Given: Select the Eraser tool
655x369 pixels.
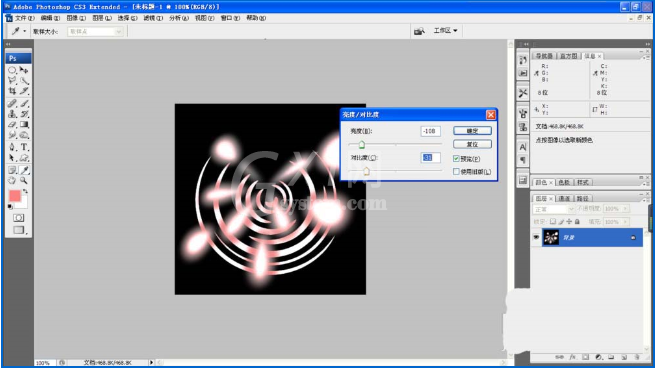Looking at the screenshot, I should click(x=12, y=124).
